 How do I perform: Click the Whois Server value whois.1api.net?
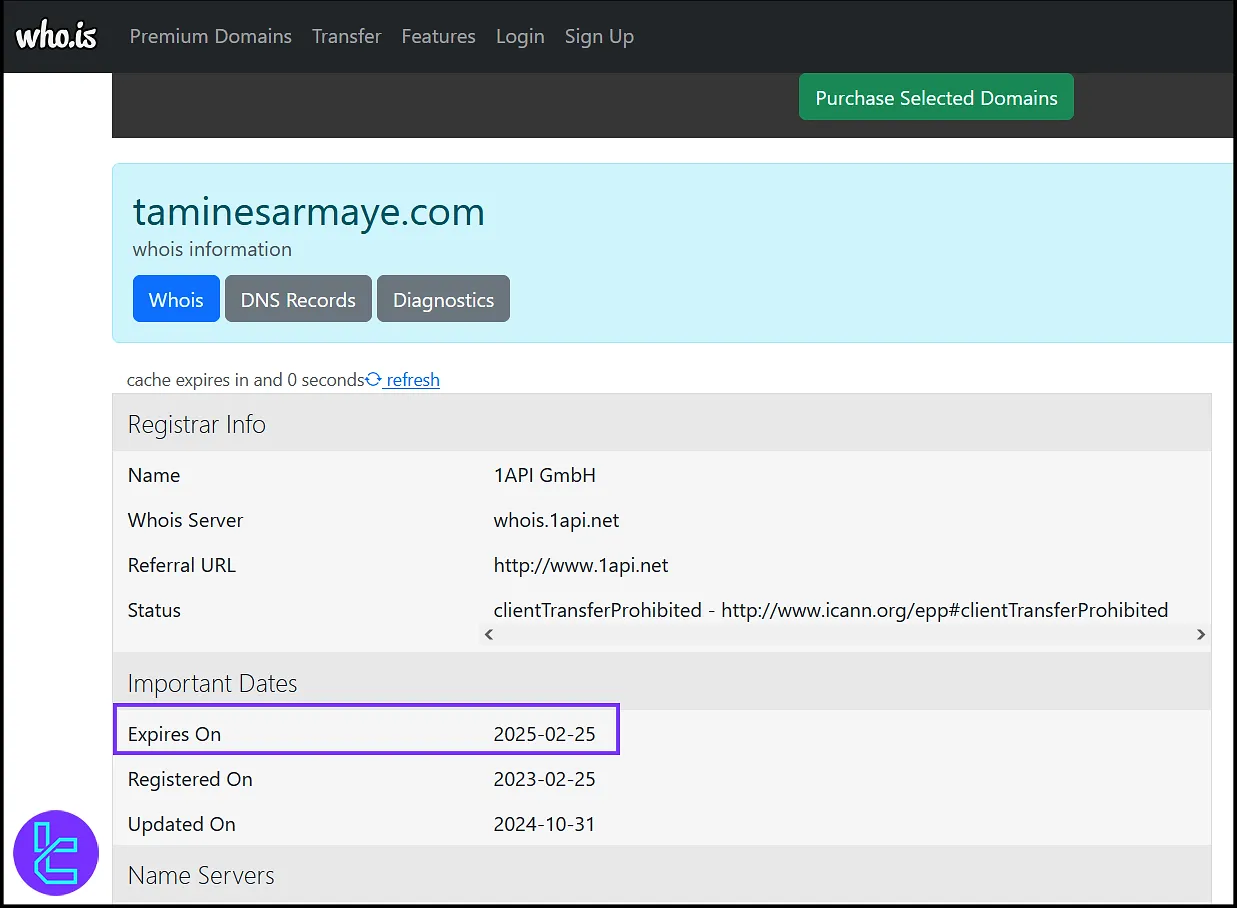556,520
